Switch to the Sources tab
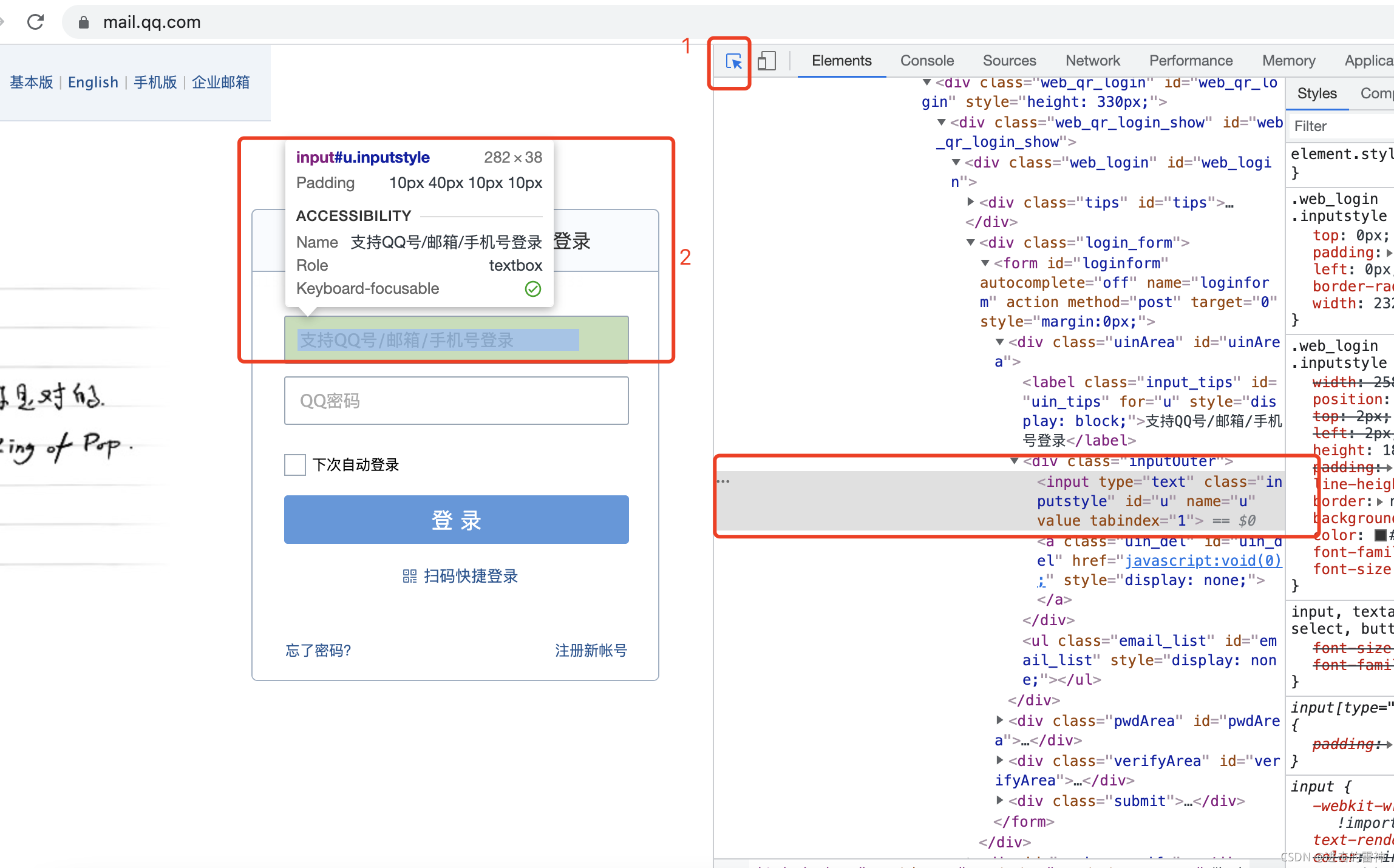Viewport: 1394px width, 868px height. pos(1009,61)
